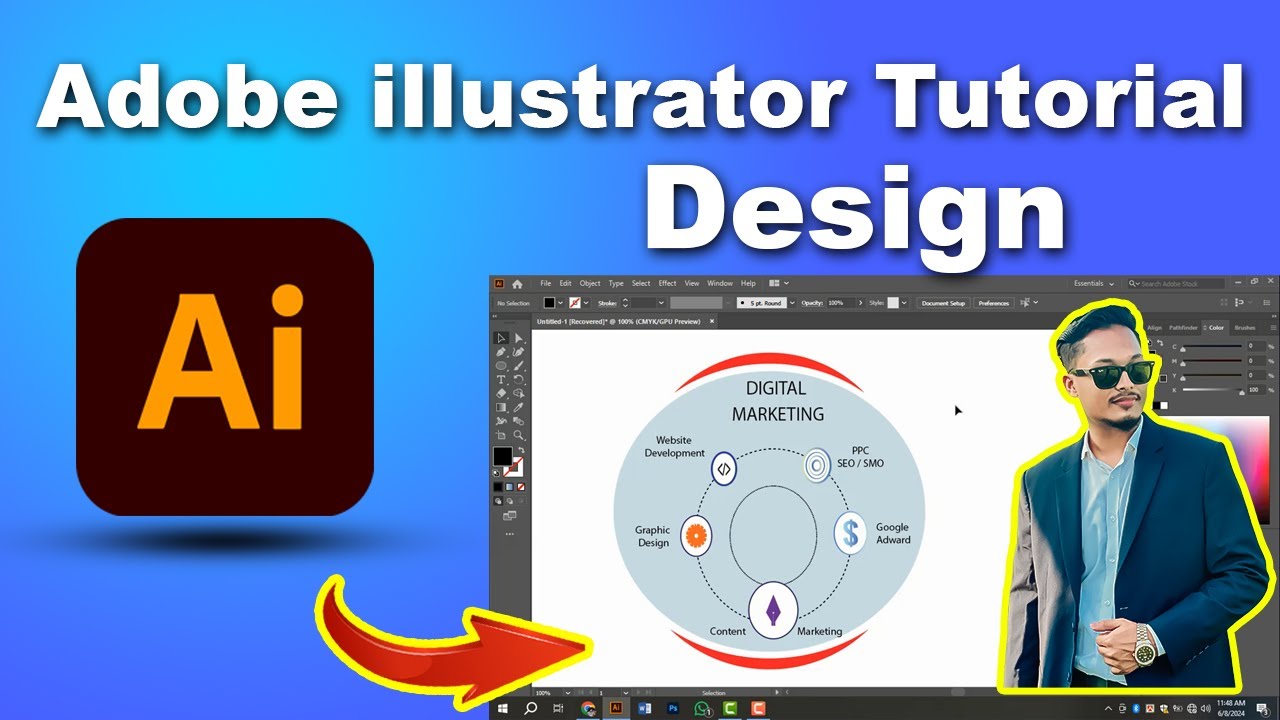Viewport: 1280px width, 720px height.
Task: Choose the Curvature tool
Action: (x=519, y=352)
